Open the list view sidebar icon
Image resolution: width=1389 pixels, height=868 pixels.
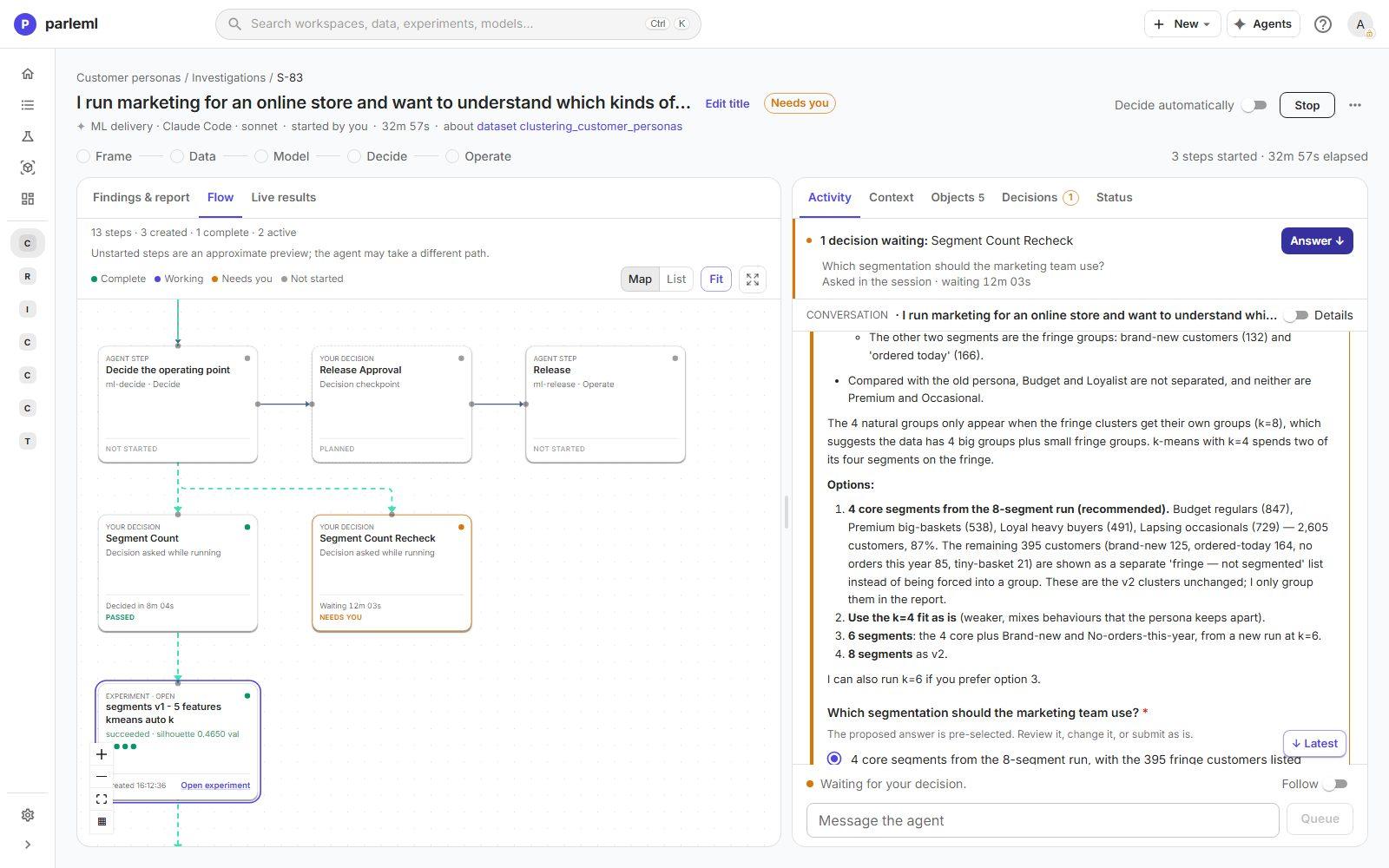28,105
